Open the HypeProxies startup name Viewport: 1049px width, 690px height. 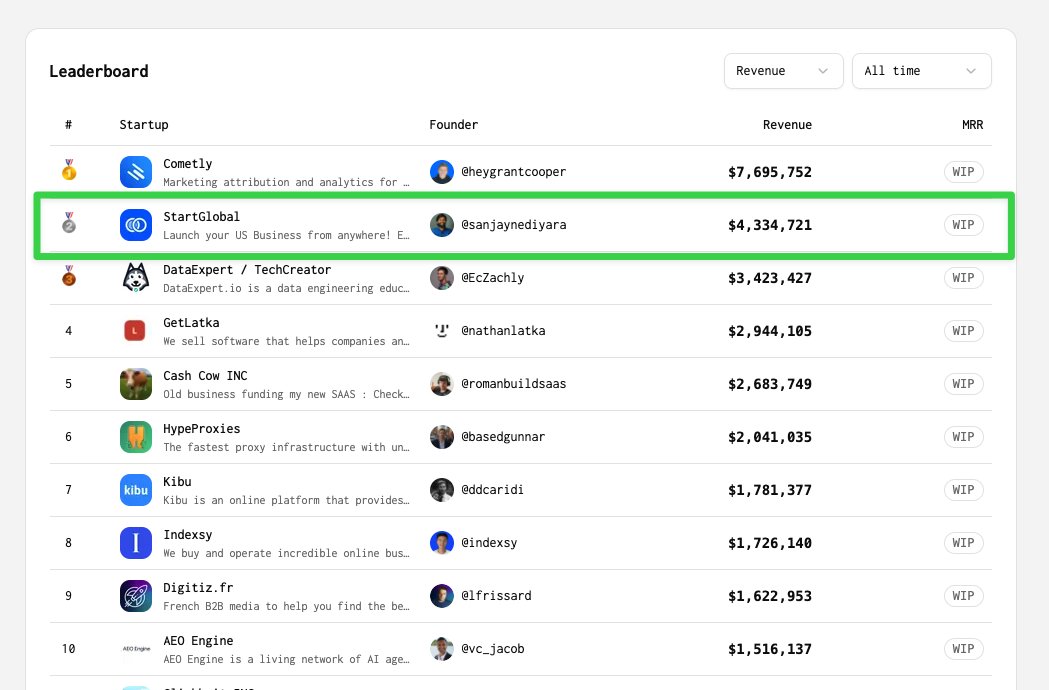[201, 429]
